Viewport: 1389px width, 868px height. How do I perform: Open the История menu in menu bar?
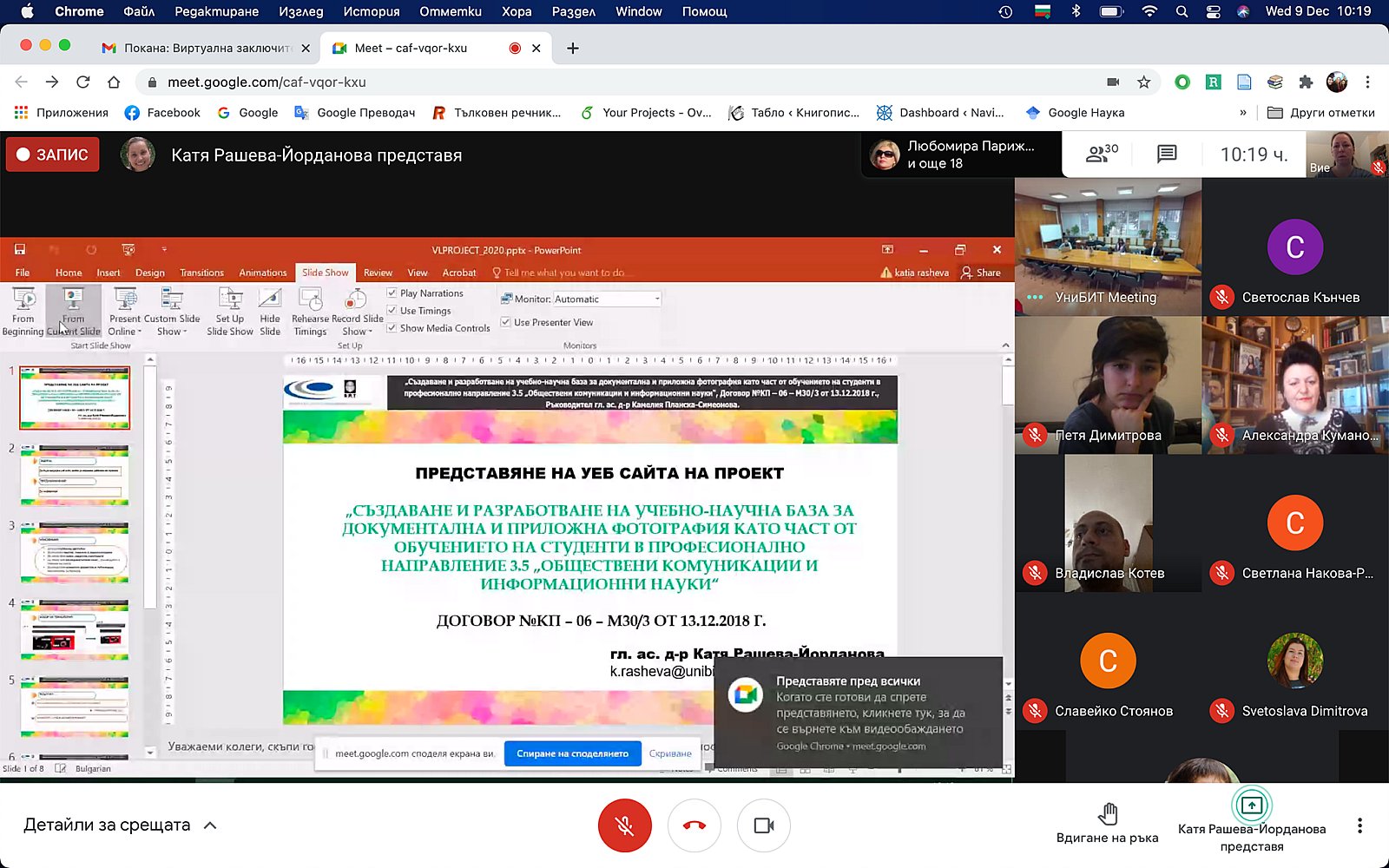tap(371, 11)
